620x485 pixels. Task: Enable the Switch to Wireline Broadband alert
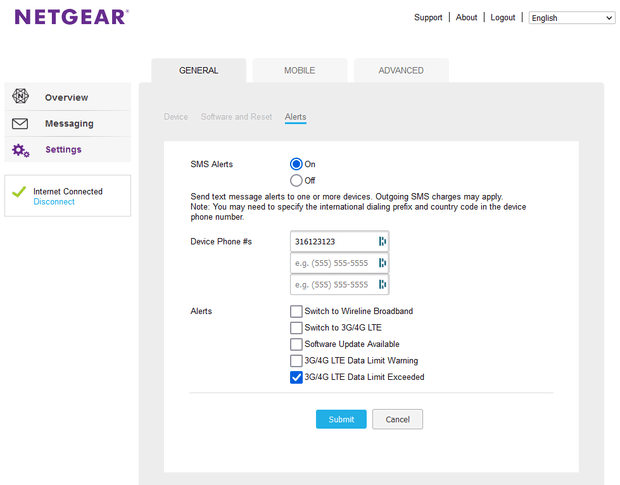[x=296, y=311]
